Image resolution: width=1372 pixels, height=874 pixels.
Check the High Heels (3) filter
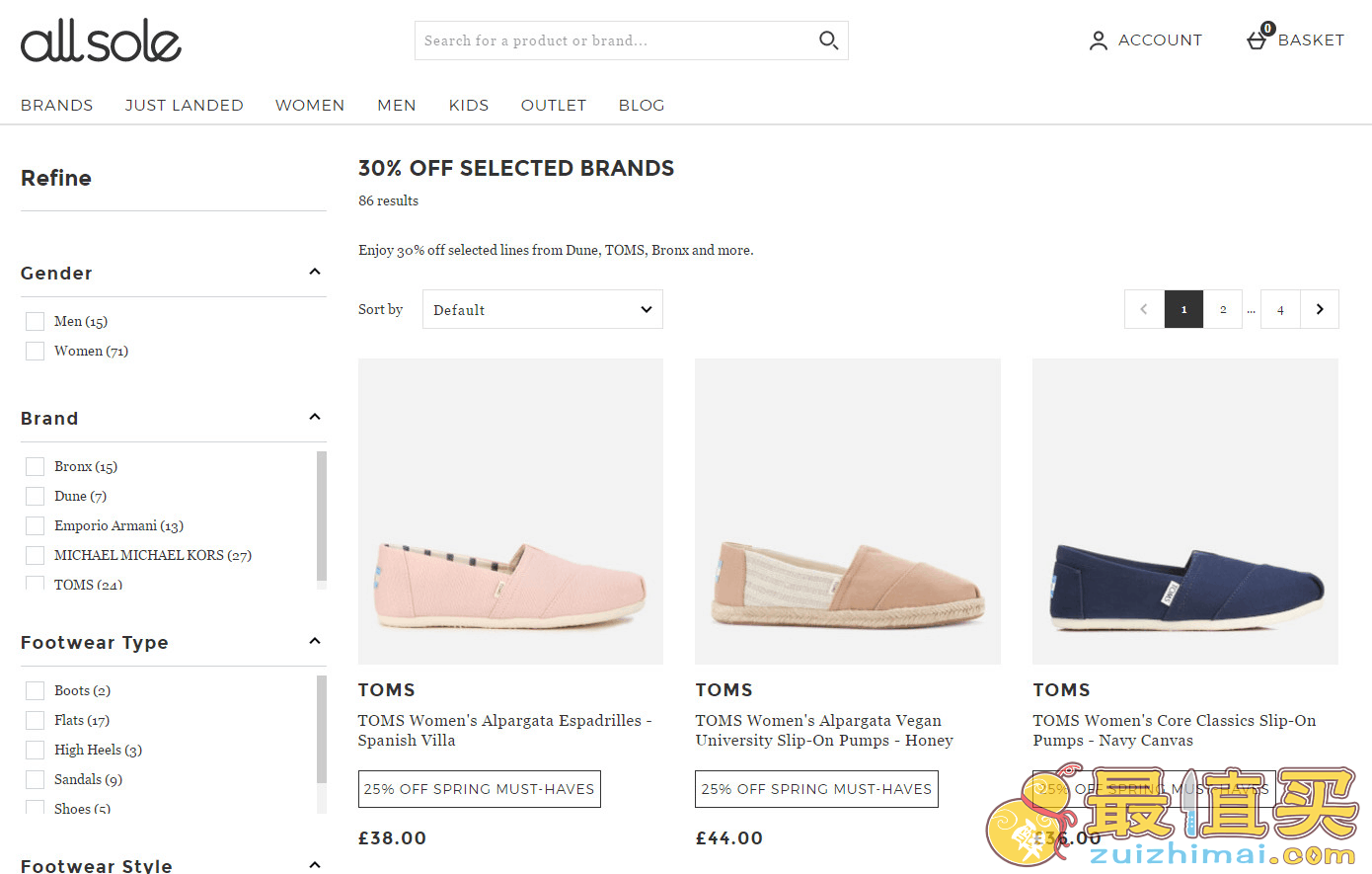tap(35, 750)
